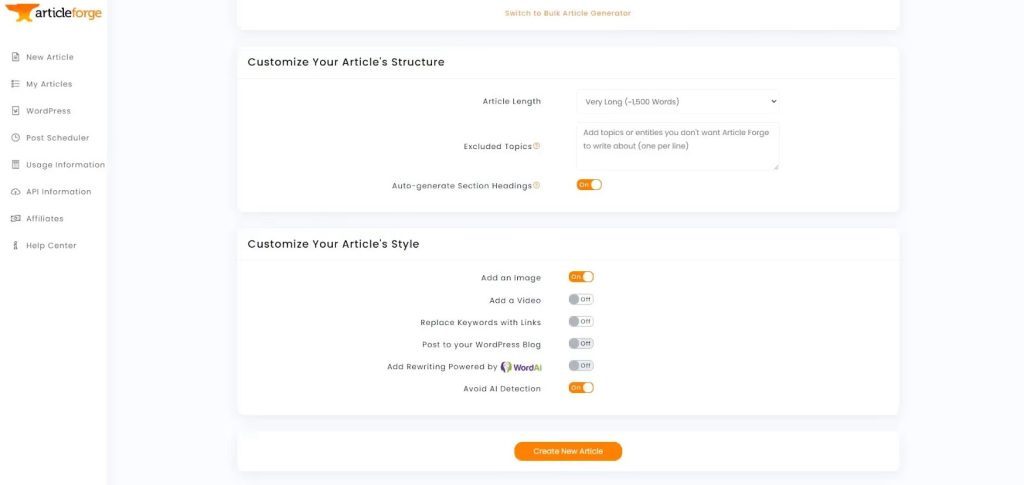Go to My Articles
The height and width of the screenshot is (485, 1024).
point(49,84)
